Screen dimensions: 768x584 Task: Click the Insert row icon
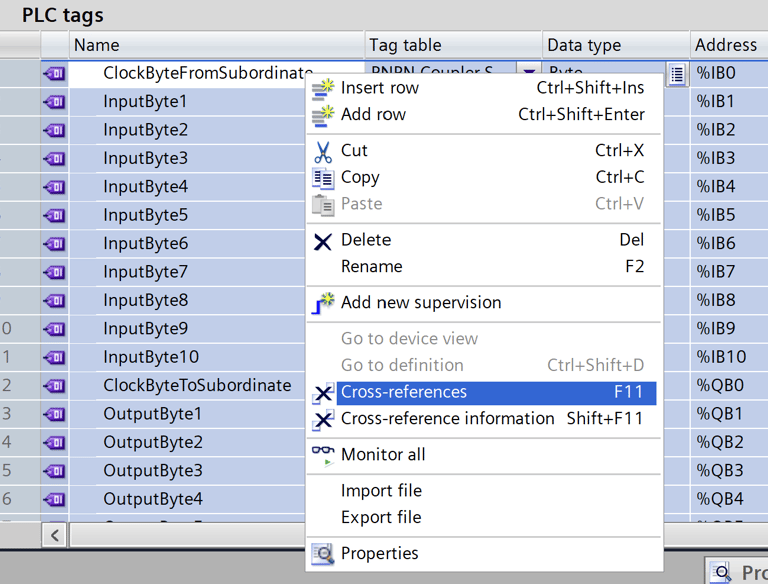323,88
